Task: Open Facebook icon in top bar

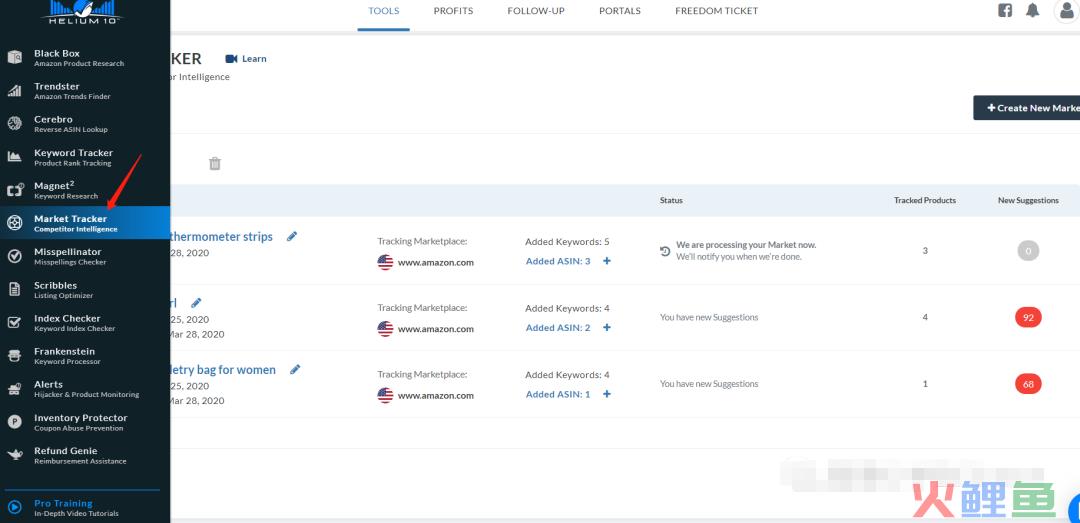Action: [x=1005, y=10]
